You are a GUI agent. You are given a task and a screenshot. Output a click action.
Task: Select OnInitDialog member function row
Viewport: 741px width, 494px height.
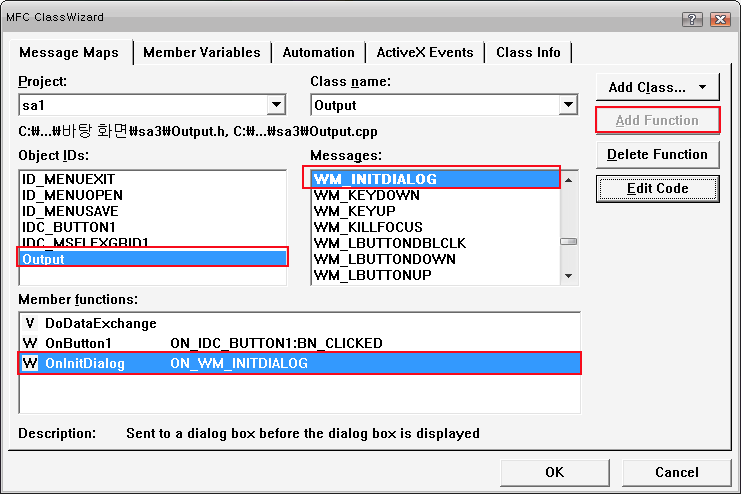pyautogui.click(x=300, y=363)
